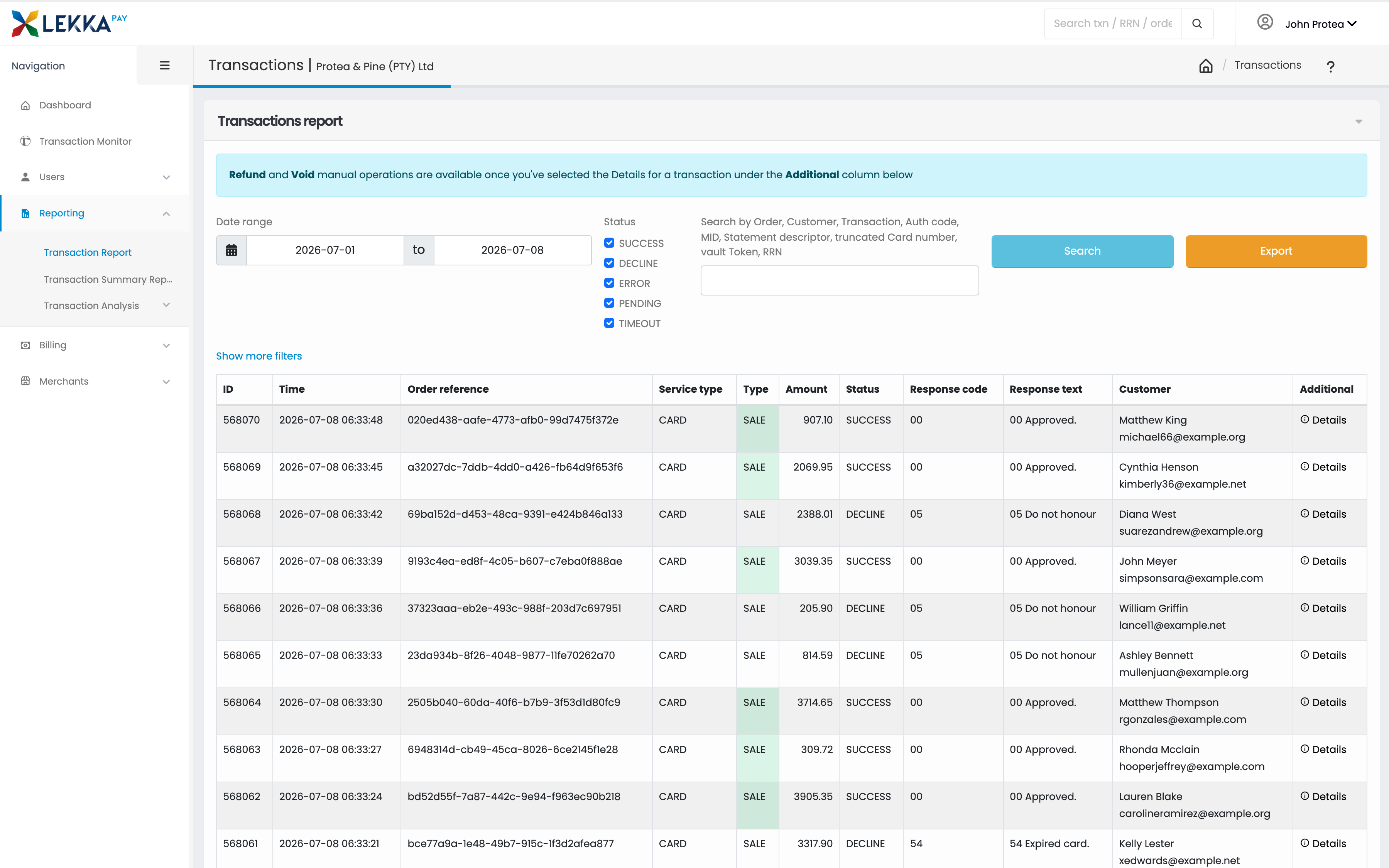Toggle the hamburger navigation menu icon
Viewport: 1389px width, 868px height.
pyautogui.click(x=165, y=66)
